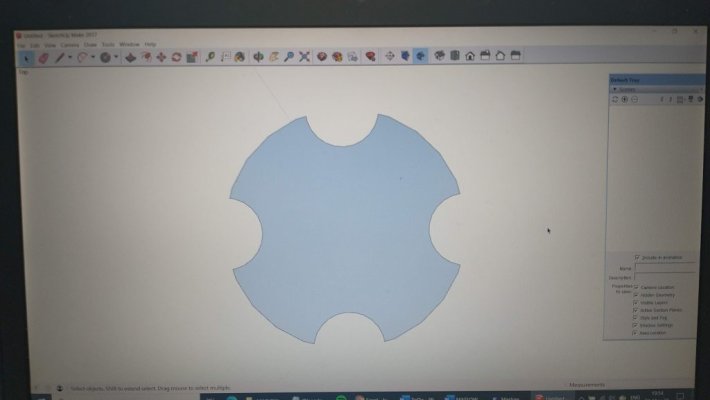Switch to Back view
Screen dimensions: 710x400
(500, 56)
